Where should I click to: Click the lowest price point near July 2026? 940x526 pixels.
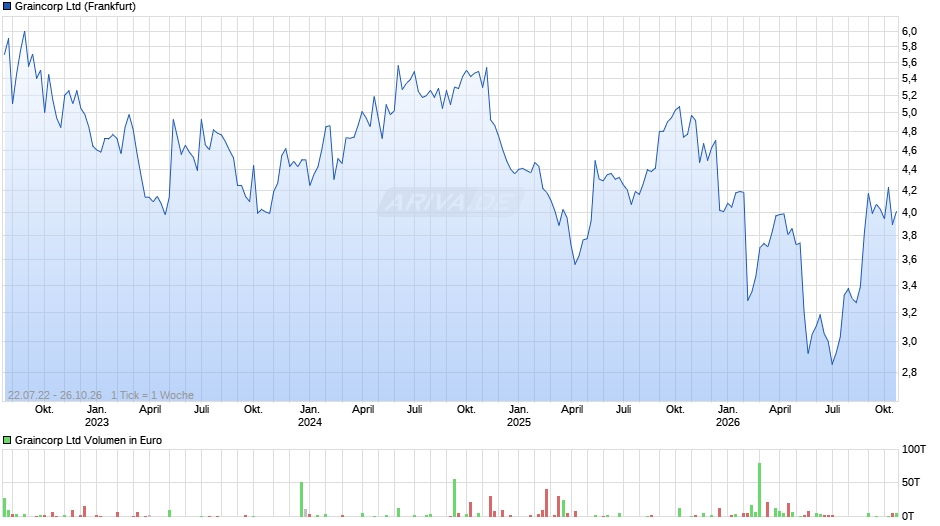[x=832, y=364]
